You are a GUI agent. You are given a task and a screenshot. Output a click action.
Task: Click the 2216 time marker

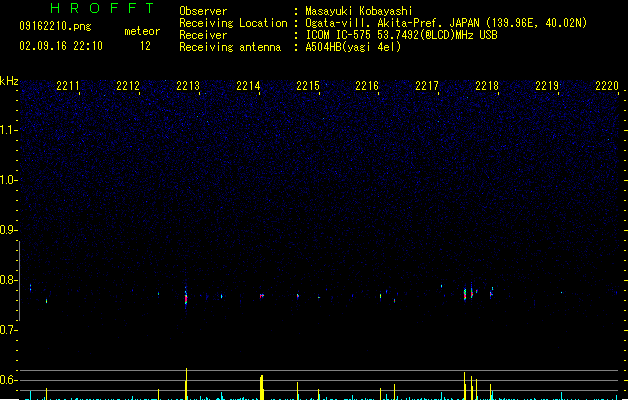tap(367, 86)
